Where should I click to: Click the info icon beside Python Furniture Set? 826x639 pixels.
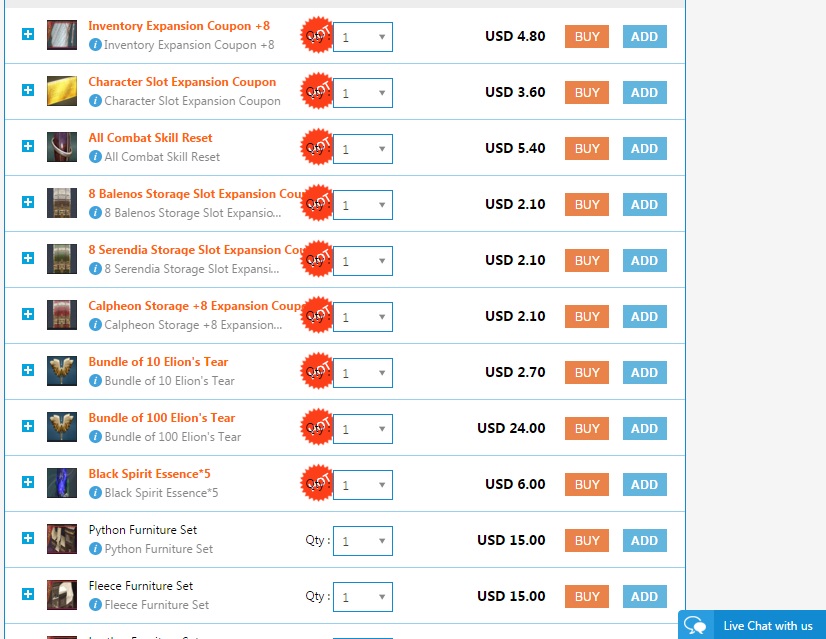[x=96, y=549]
